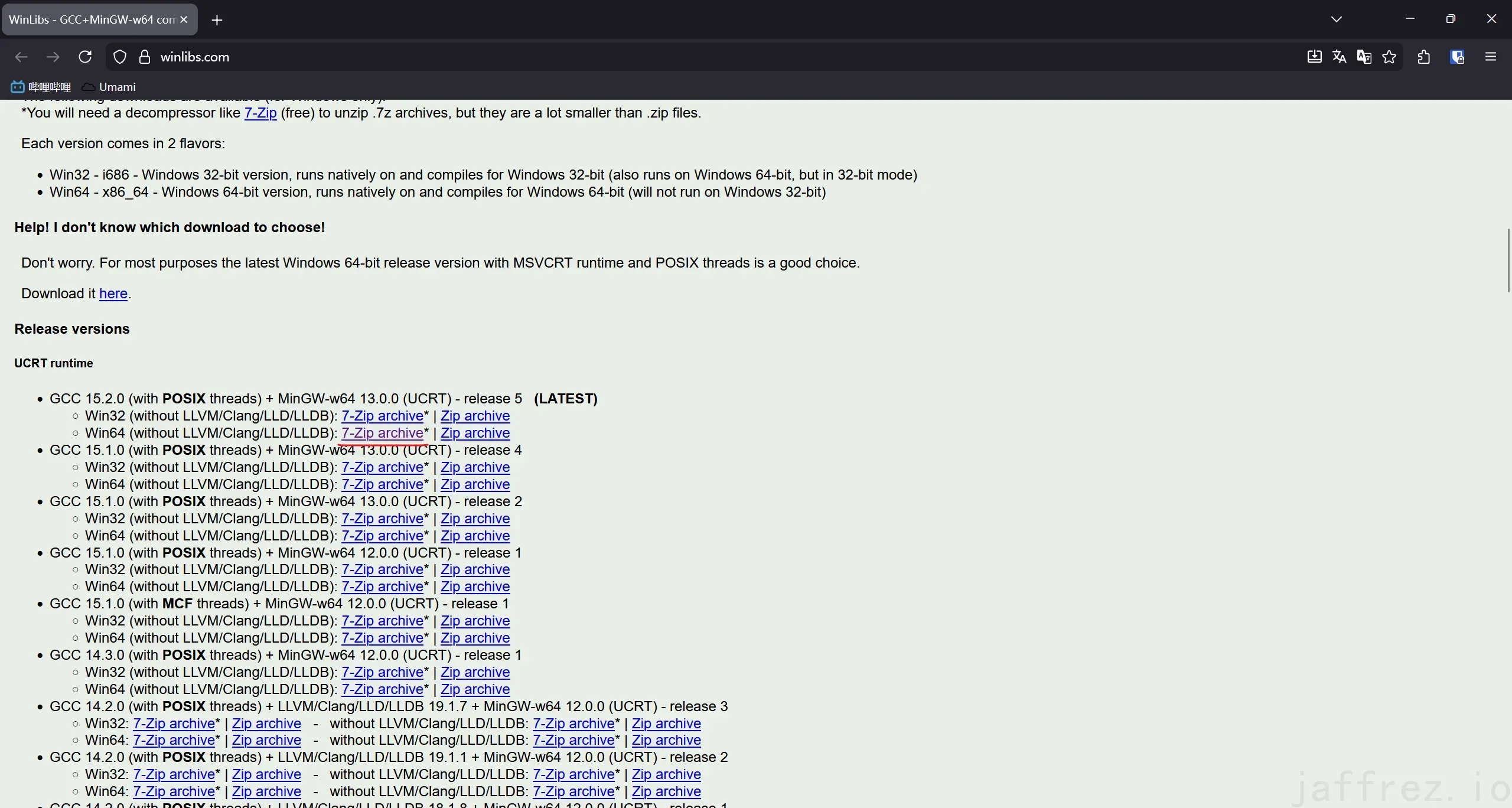Download GCC 14.3.0 Win32 7-Zip archive
1512x808 pixels.
382,672
